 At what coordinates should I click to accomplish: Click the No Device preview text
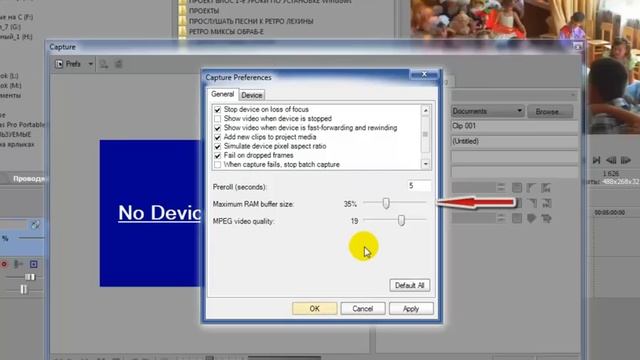[x=159, y=213]
